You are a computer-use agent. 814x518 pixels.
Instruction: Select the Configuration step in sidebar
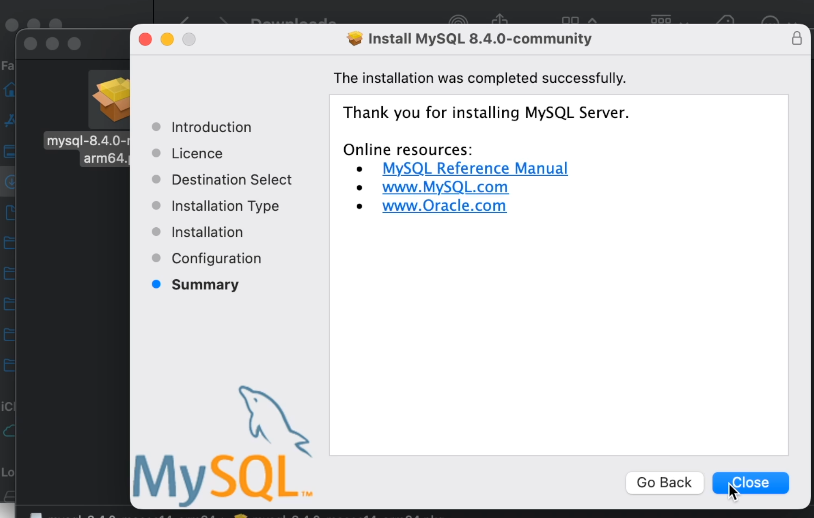[x=216, y=258]
